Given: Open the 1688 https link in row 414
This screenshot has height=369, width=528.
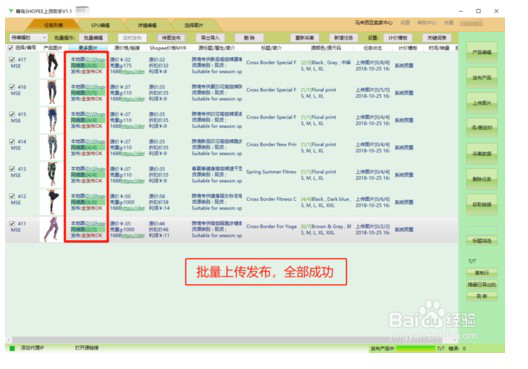Looking at the screenshot, I should coord(133,154).
